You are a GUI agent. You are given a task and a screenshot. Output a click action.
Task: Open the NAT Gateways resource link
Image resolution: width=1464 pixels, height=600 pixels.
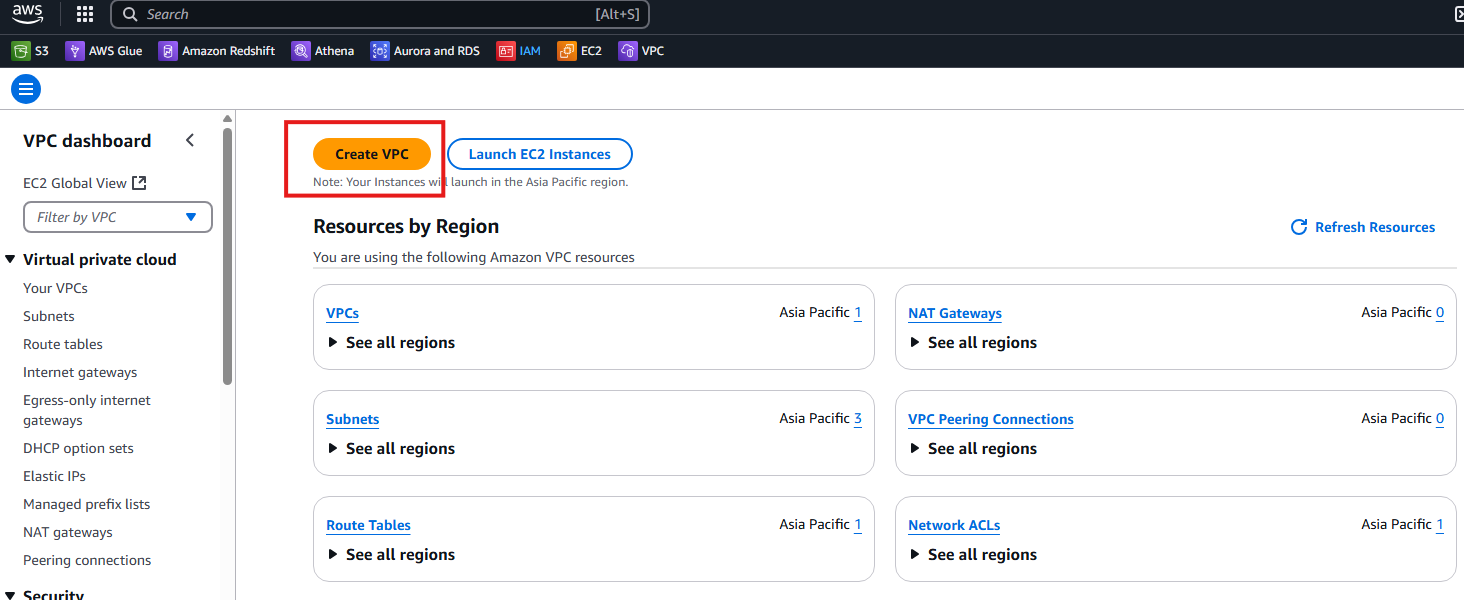click(x=955, y=313)
